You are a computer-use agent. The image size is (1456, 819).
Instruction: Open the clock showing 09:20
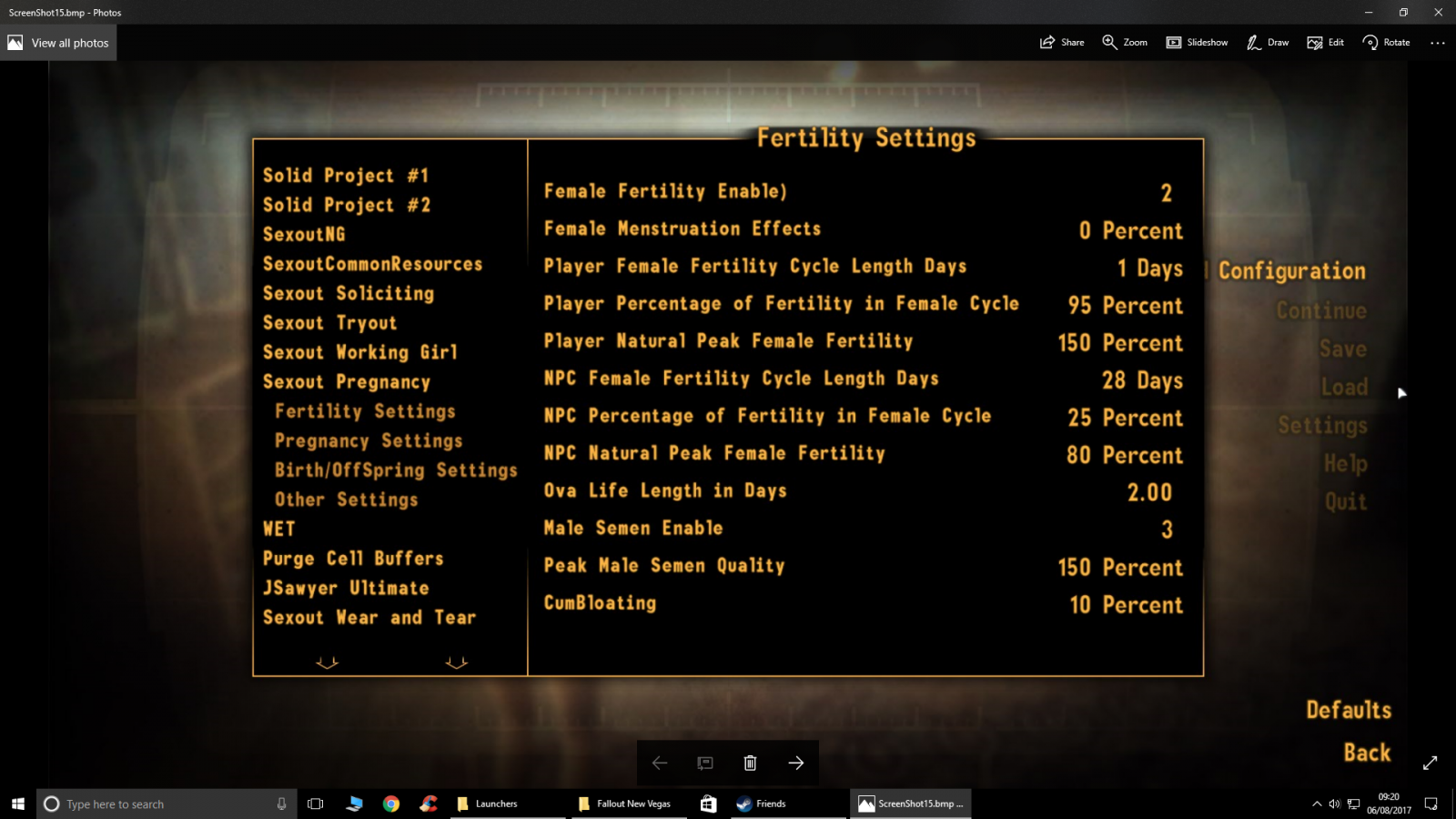[x=1389, y=804]
